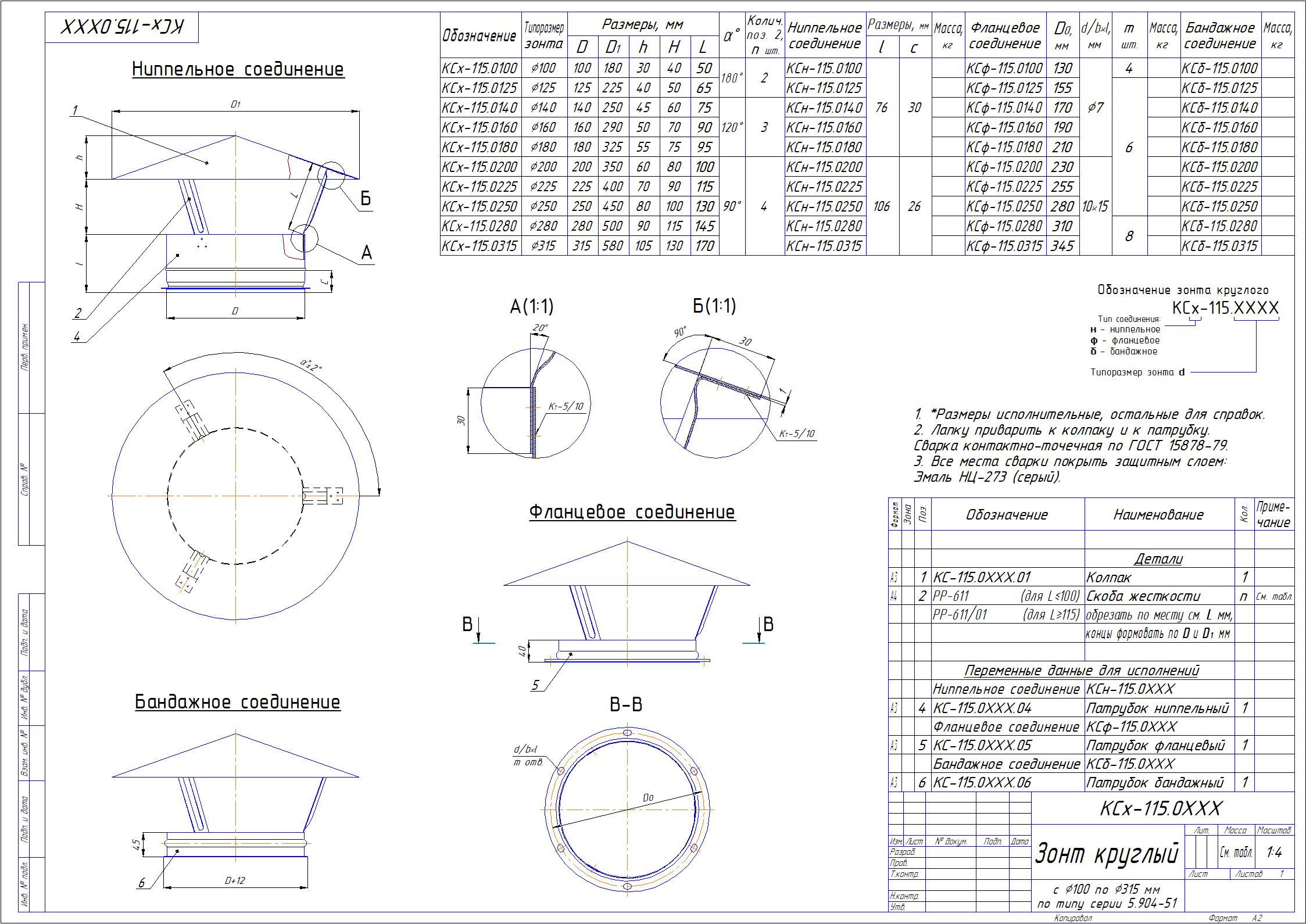
Task: Click the scale value '1:4'
Action: click(x=1274, y=853)
